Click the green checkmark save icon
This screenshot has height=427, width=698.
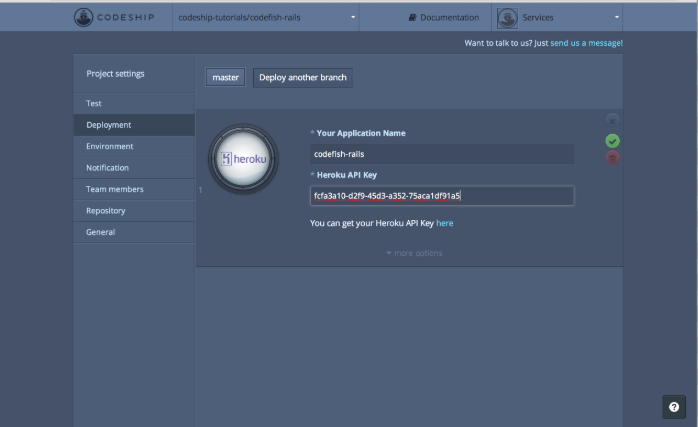coord(613,141)
